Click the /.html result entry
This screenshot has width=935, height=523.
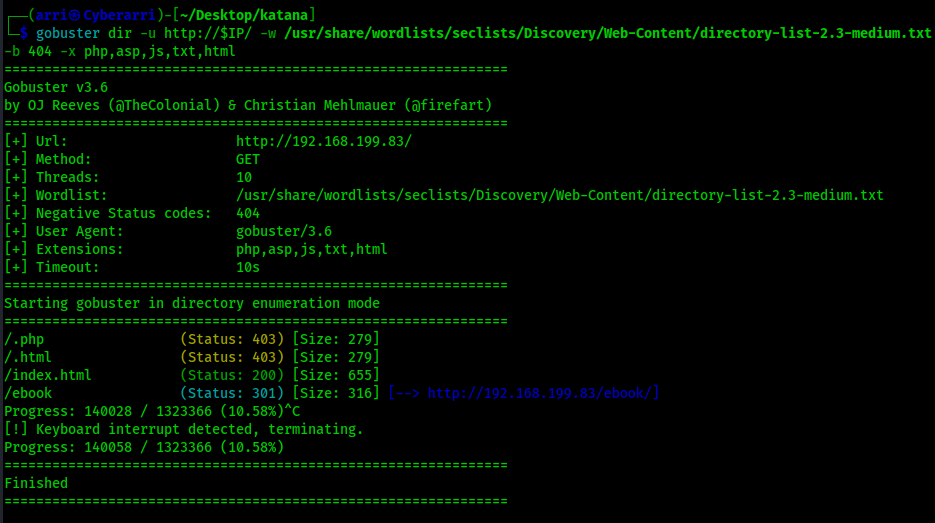coord(28,357)
